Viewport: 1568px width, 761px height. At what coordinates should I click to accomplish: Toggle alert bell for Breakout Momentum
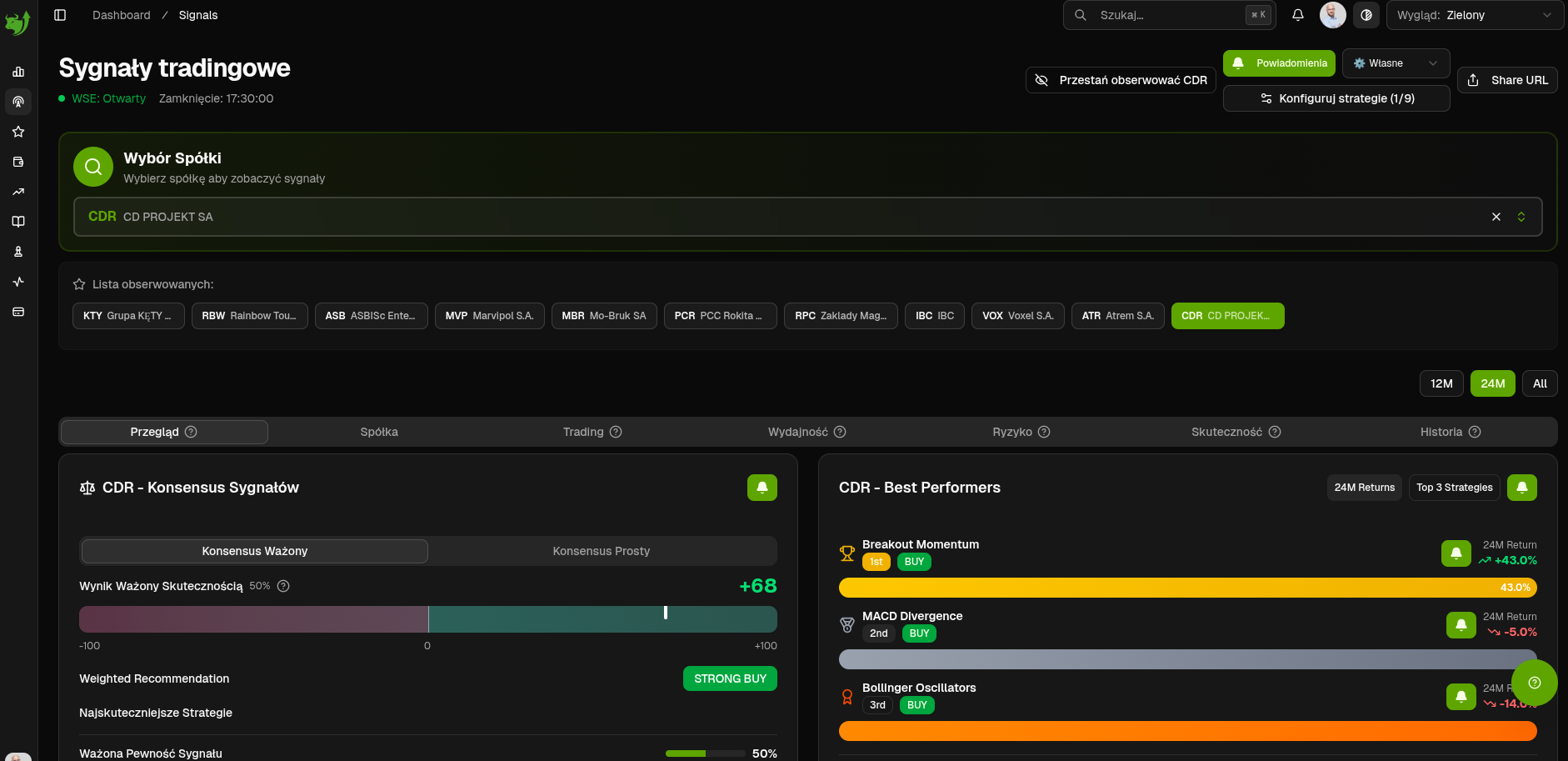(x=1456, y=553)
